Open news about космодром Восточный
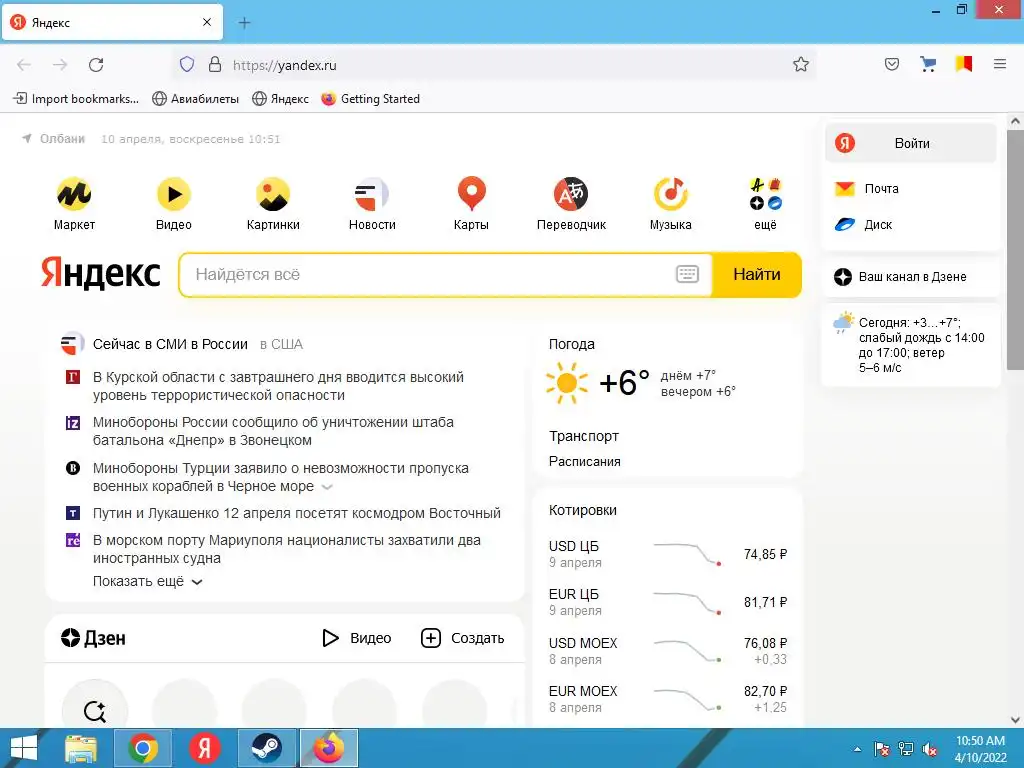 (296, 513)
